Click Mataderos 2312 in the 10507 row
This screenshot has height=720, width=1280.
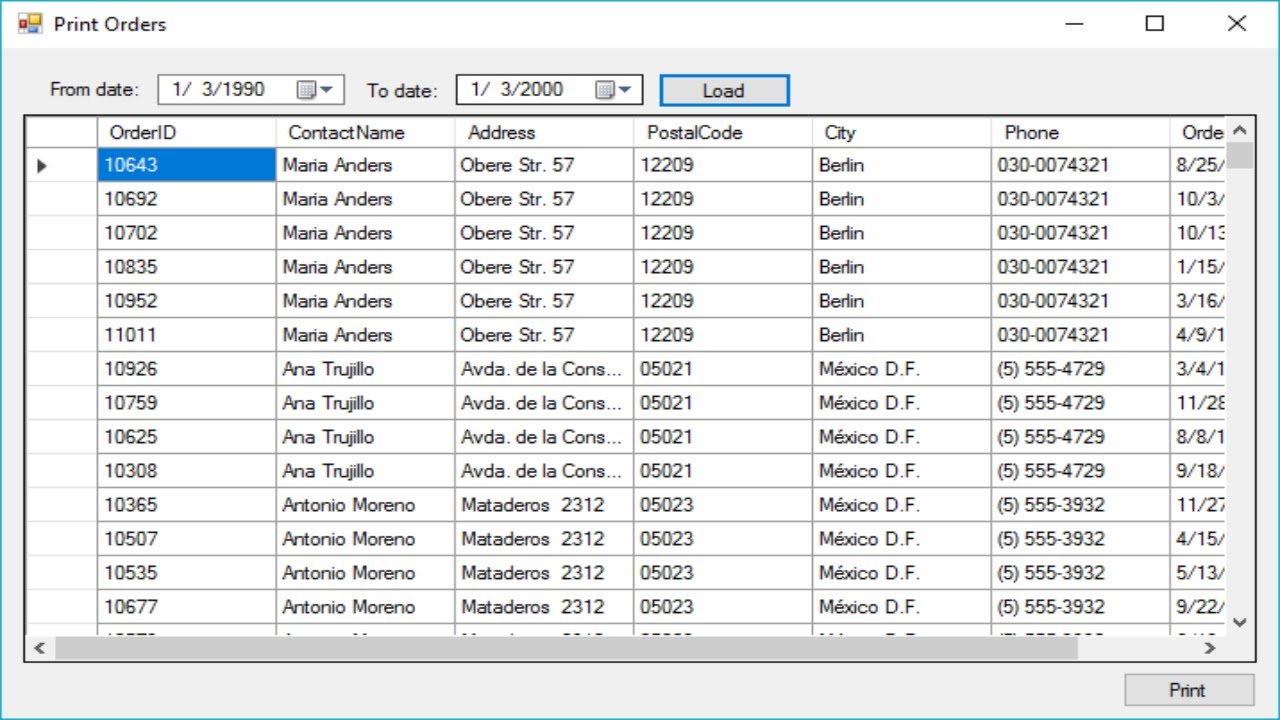544,539
